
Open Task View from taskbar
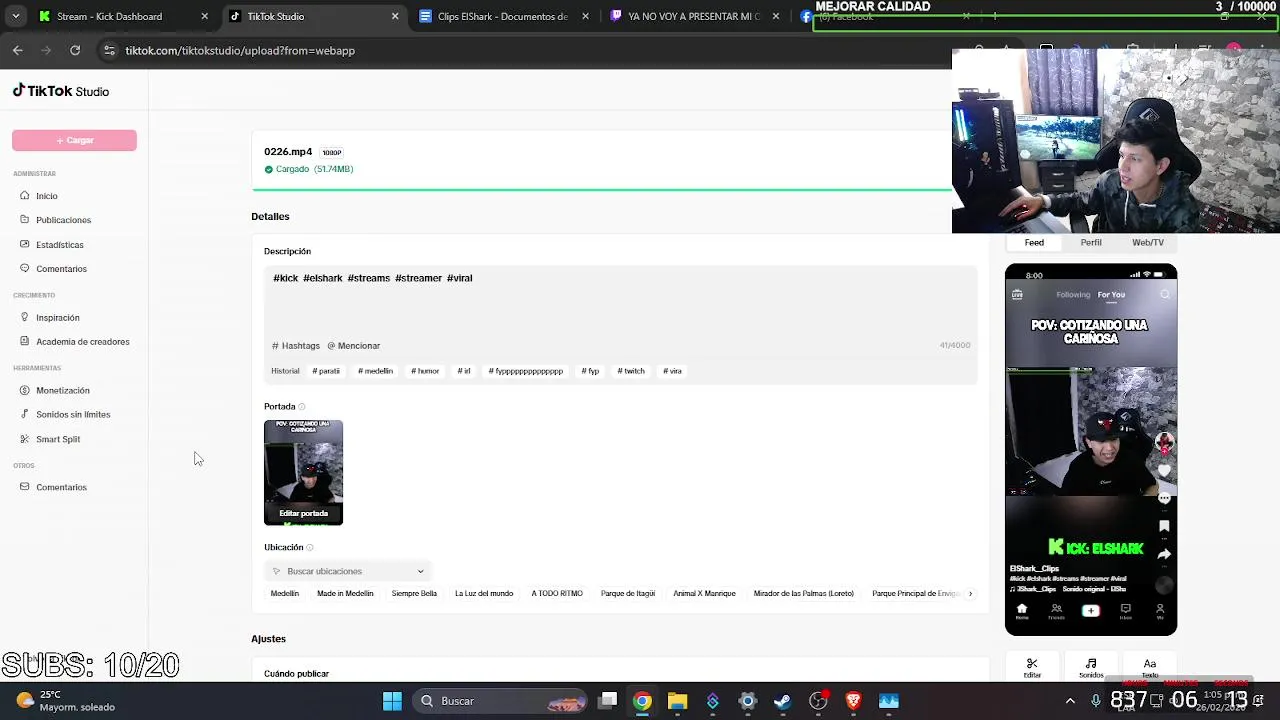pos(607,701)
